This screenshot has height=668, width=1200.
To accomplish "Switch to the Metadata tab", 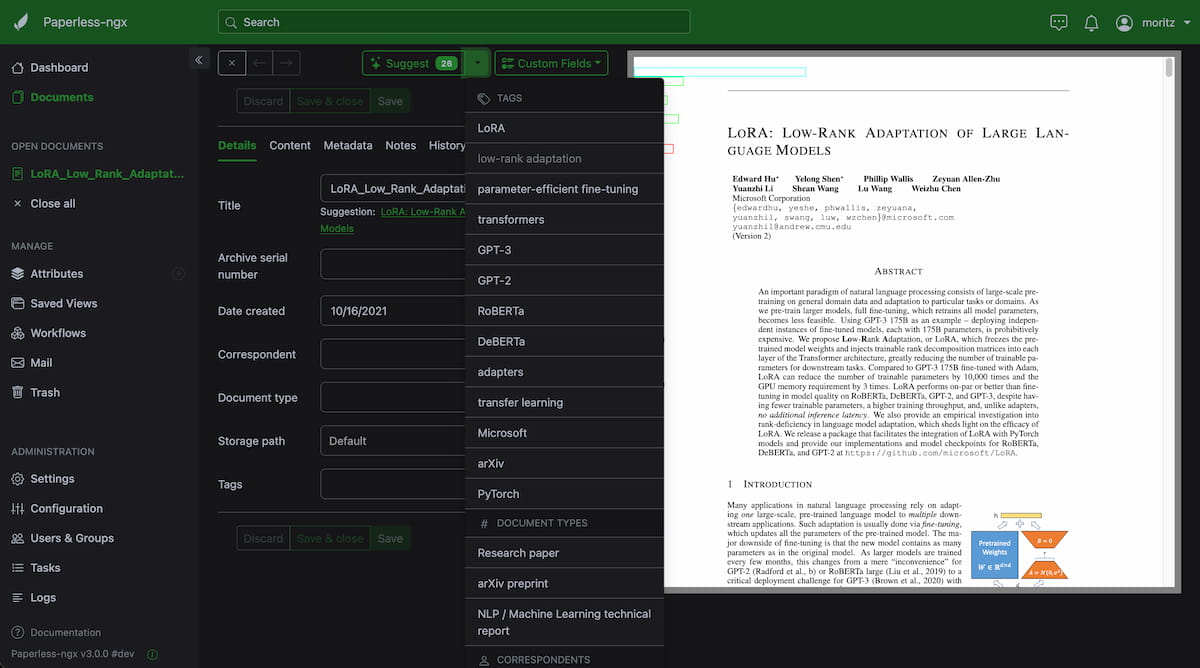I will 348,145.
